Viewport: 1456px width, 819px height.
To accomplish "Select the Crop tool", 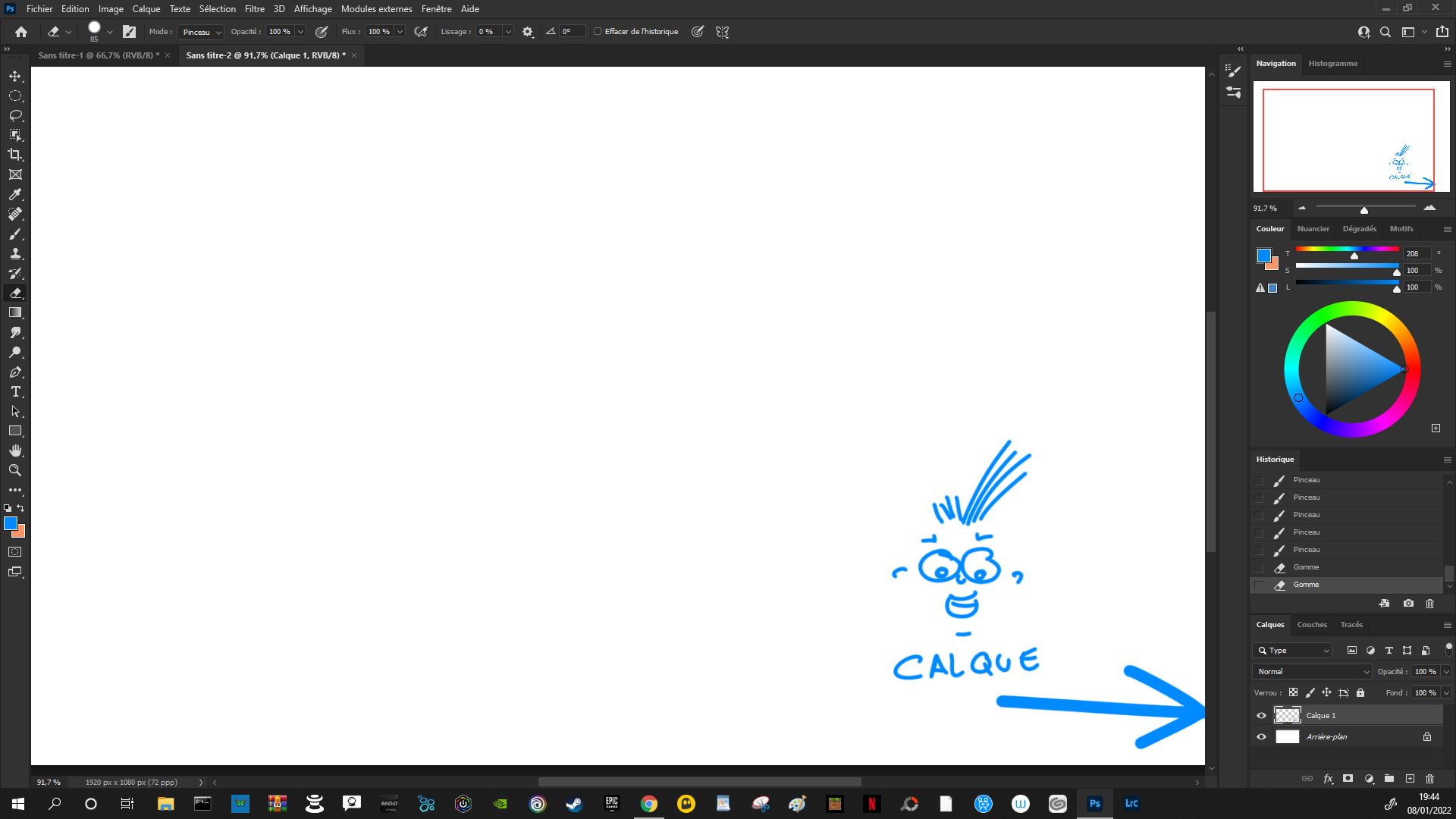I will coord(15,155).
